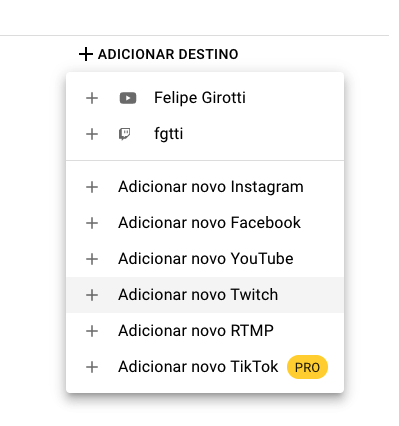The width and height of the screenshot is (399, 426).
Task: Choose highlighted Adicionar novo Twitch option
Action: (205, 295)
